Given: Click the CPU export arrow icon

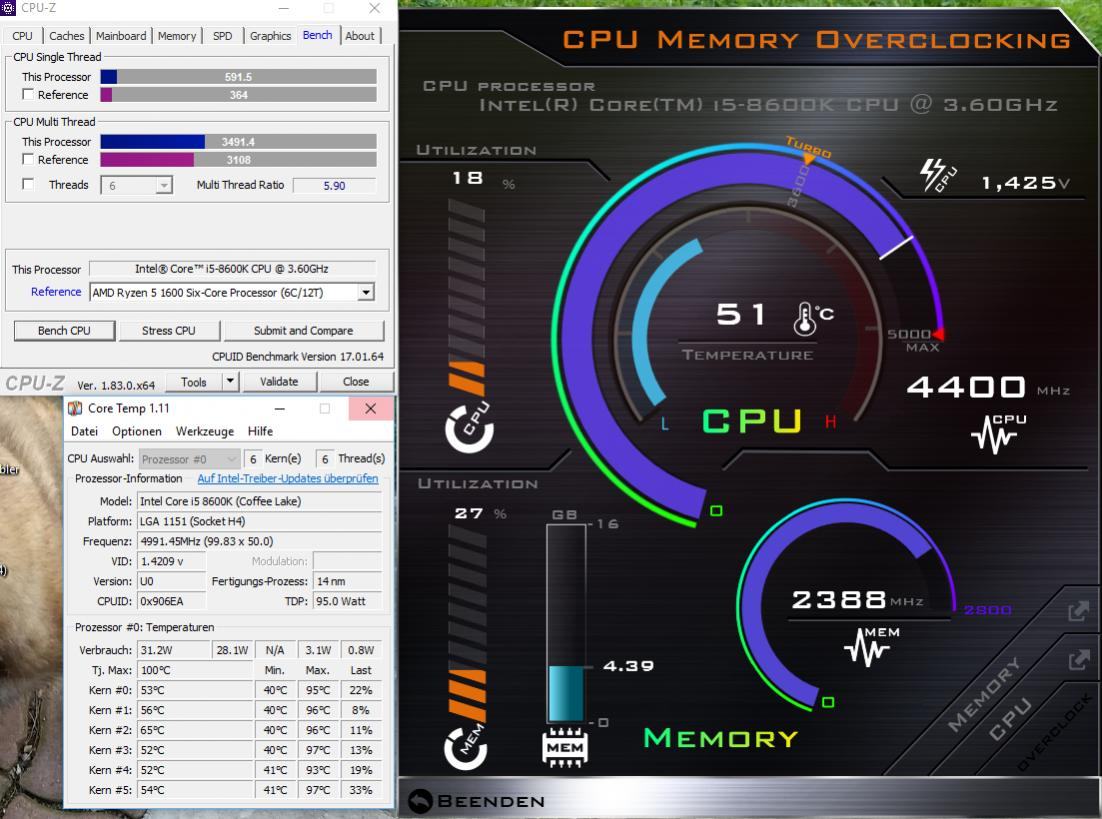Looking at the screenshot, I should click(x=1079, y=660).
